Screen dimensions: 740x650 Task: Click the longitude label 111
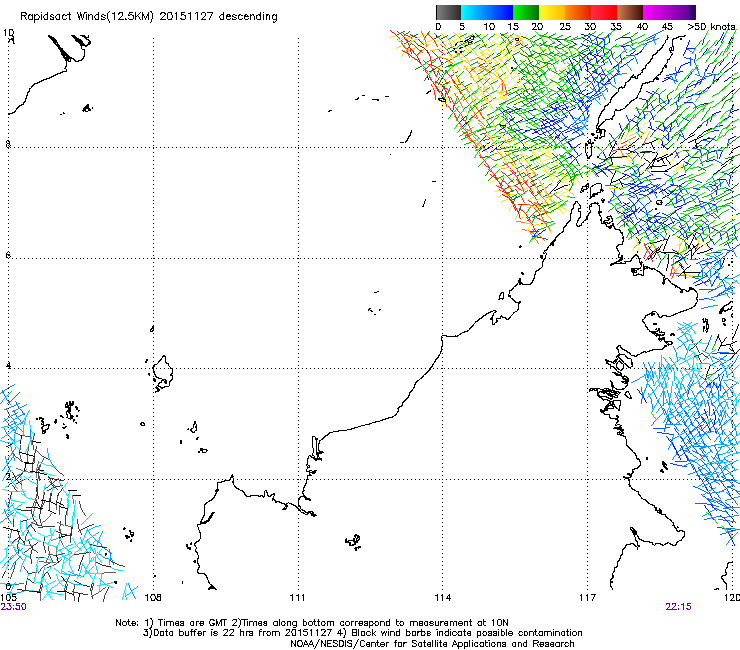(297, 598)
